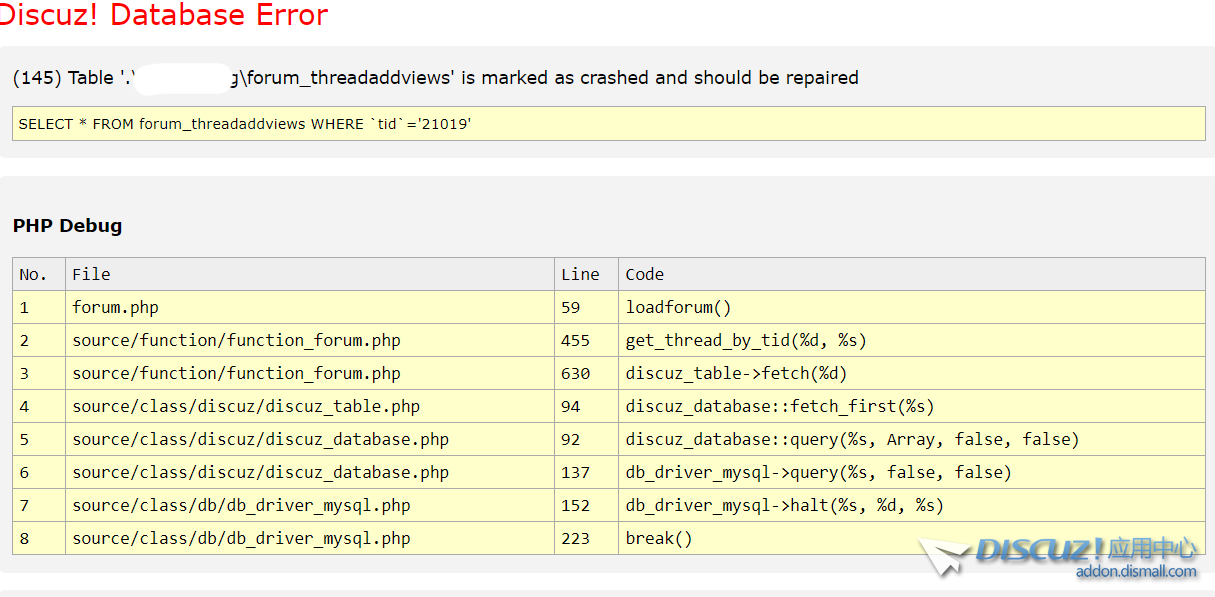
Task: Click the Discuz paper-plane logo icon
Action: tap(943, 556)
